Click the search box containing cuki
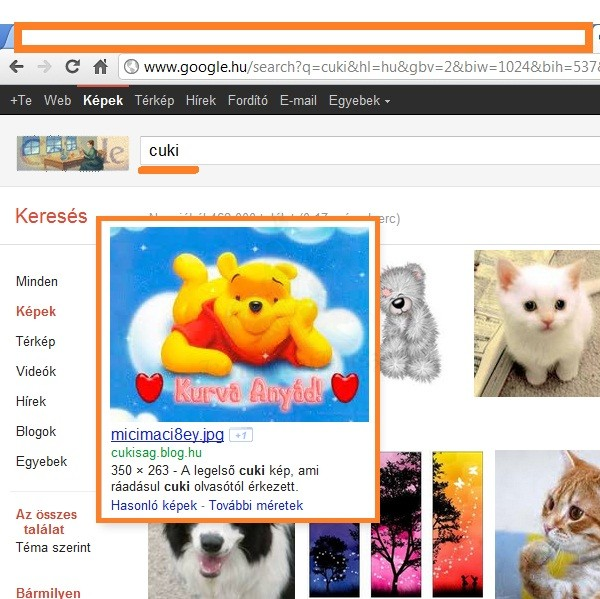The width and height of the screenshot is (600, 599). 370,150
